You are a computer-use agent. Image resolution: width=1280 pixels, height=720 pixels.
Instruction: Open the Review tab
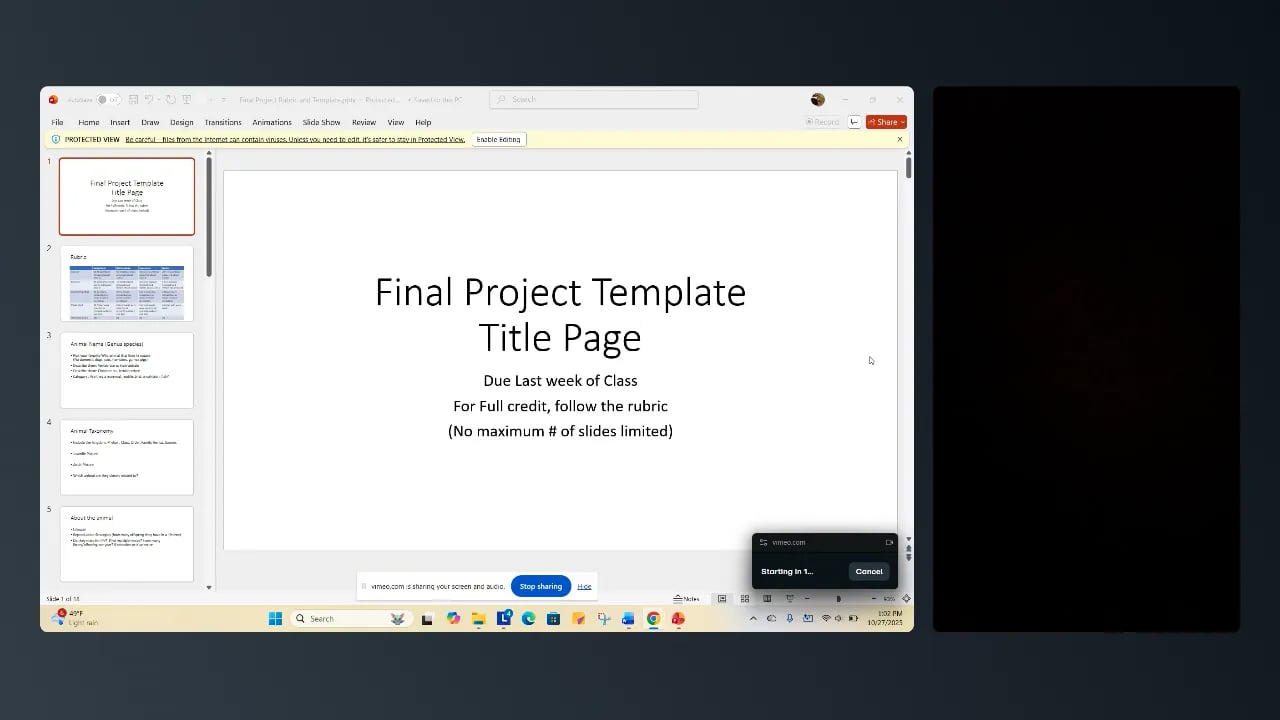pos(364,122)
